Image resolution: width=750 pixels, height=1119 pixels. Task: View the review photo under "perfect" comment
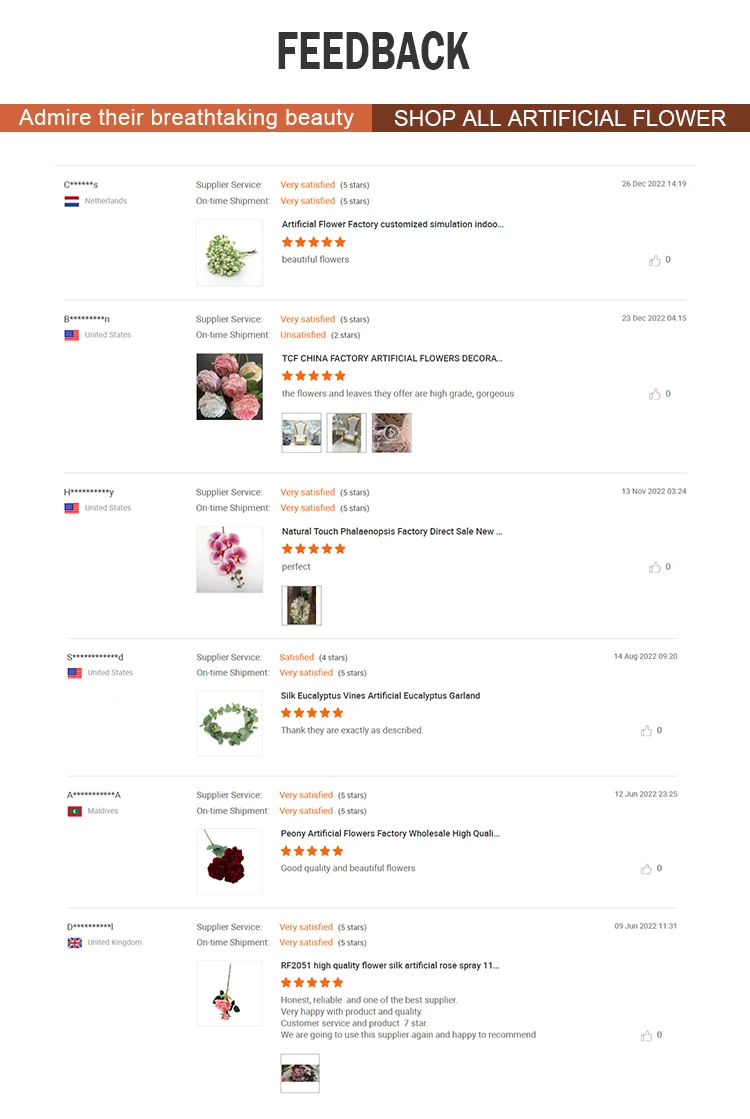(x=302, y=606)
